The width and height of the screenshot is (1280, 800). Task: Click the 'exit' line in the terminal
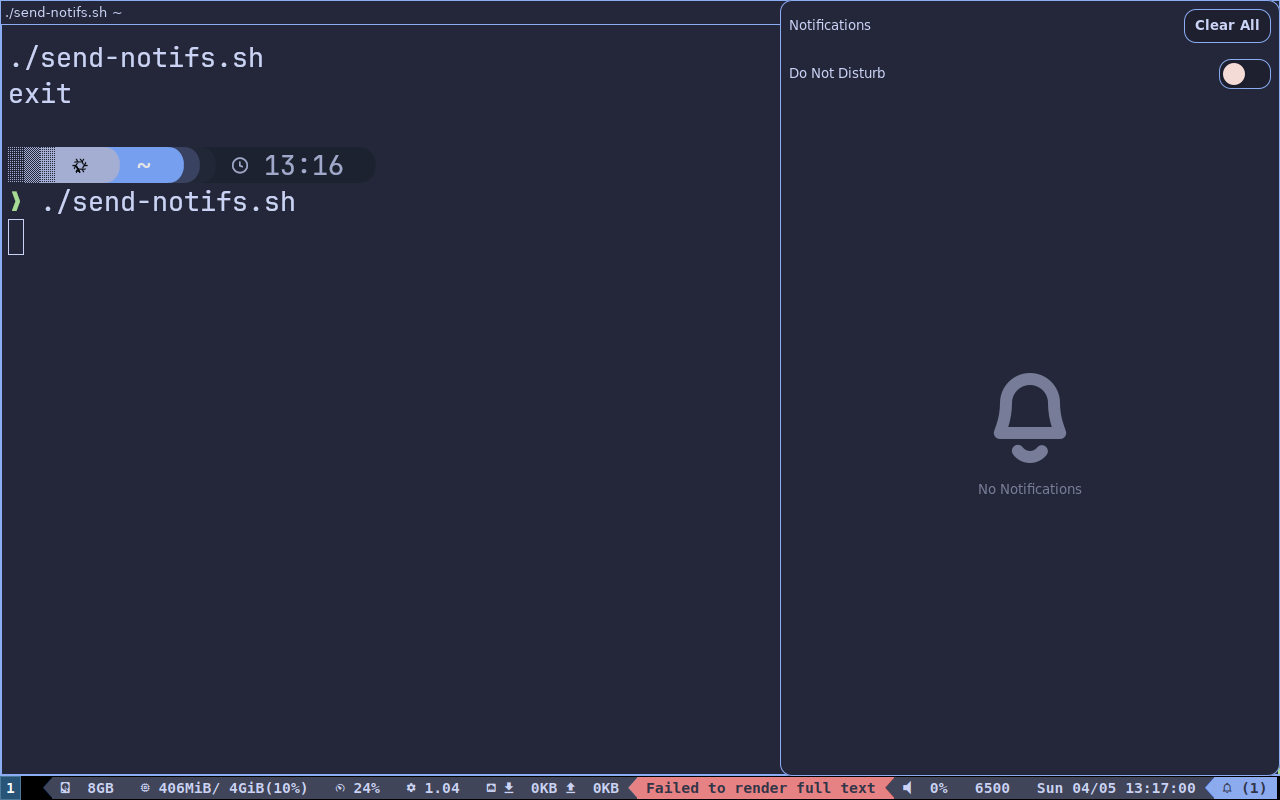pos(40,94)
